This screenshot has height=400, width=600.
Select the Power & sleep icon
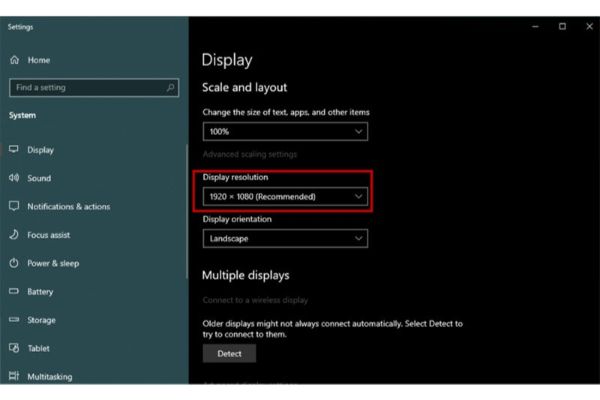[x=14, y=263]
